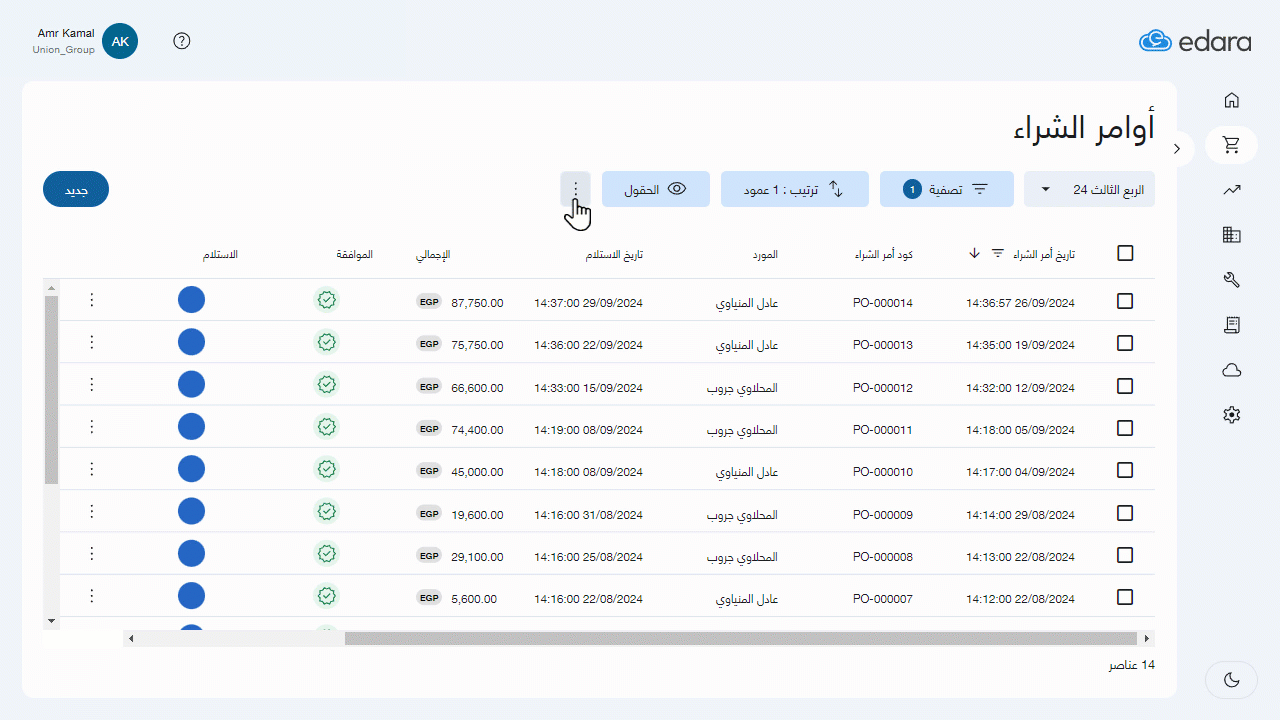Open the receipt reports sidebar icon
The image size is (1280, 720).
pos(1231,325)
